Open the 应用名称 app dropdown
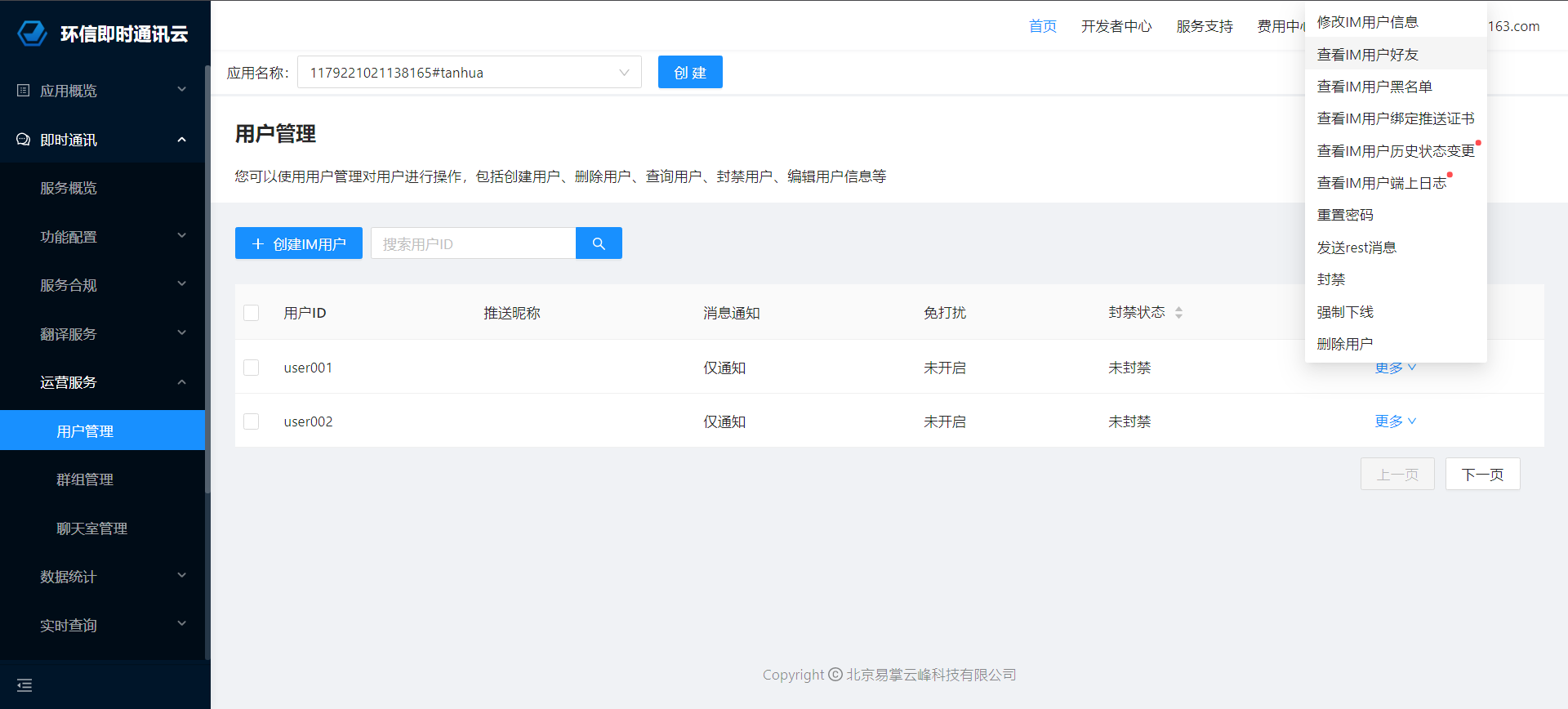 click(x=470, y=73)
